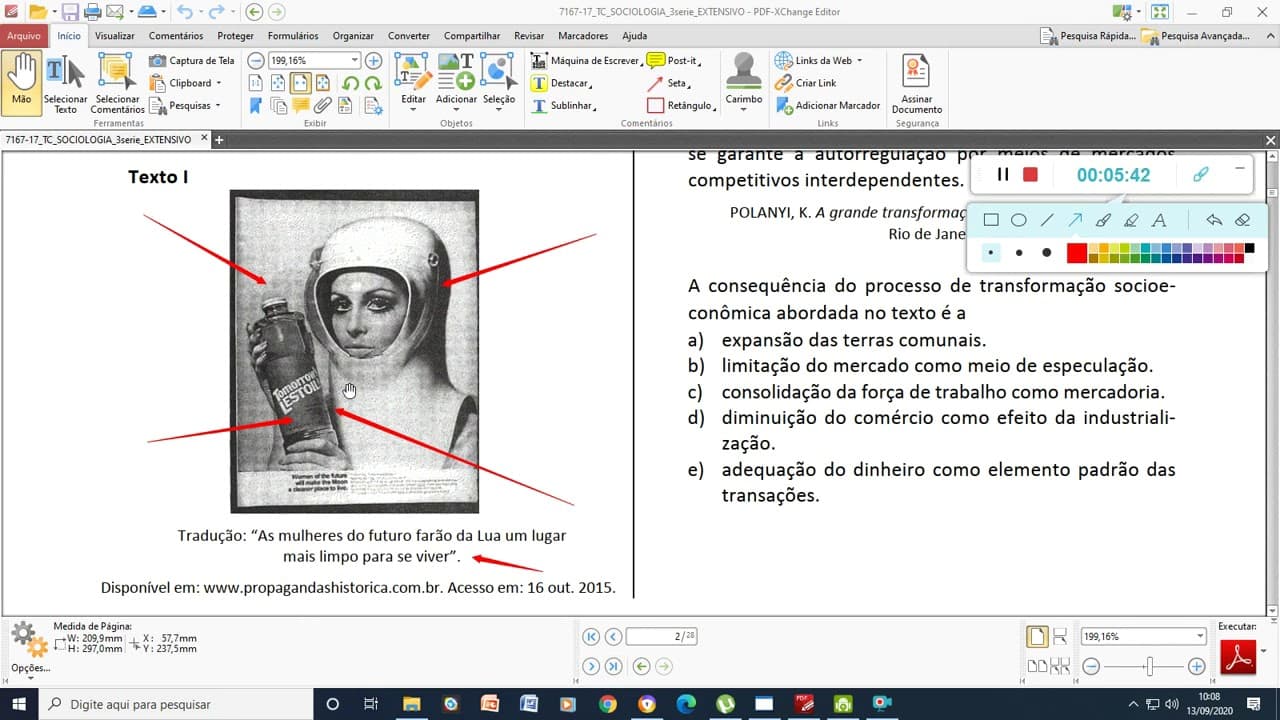The height and width of the screenshot is (720, 1280).
Task: Toggle single page layout in status bar
Action: coord(1038,636)
